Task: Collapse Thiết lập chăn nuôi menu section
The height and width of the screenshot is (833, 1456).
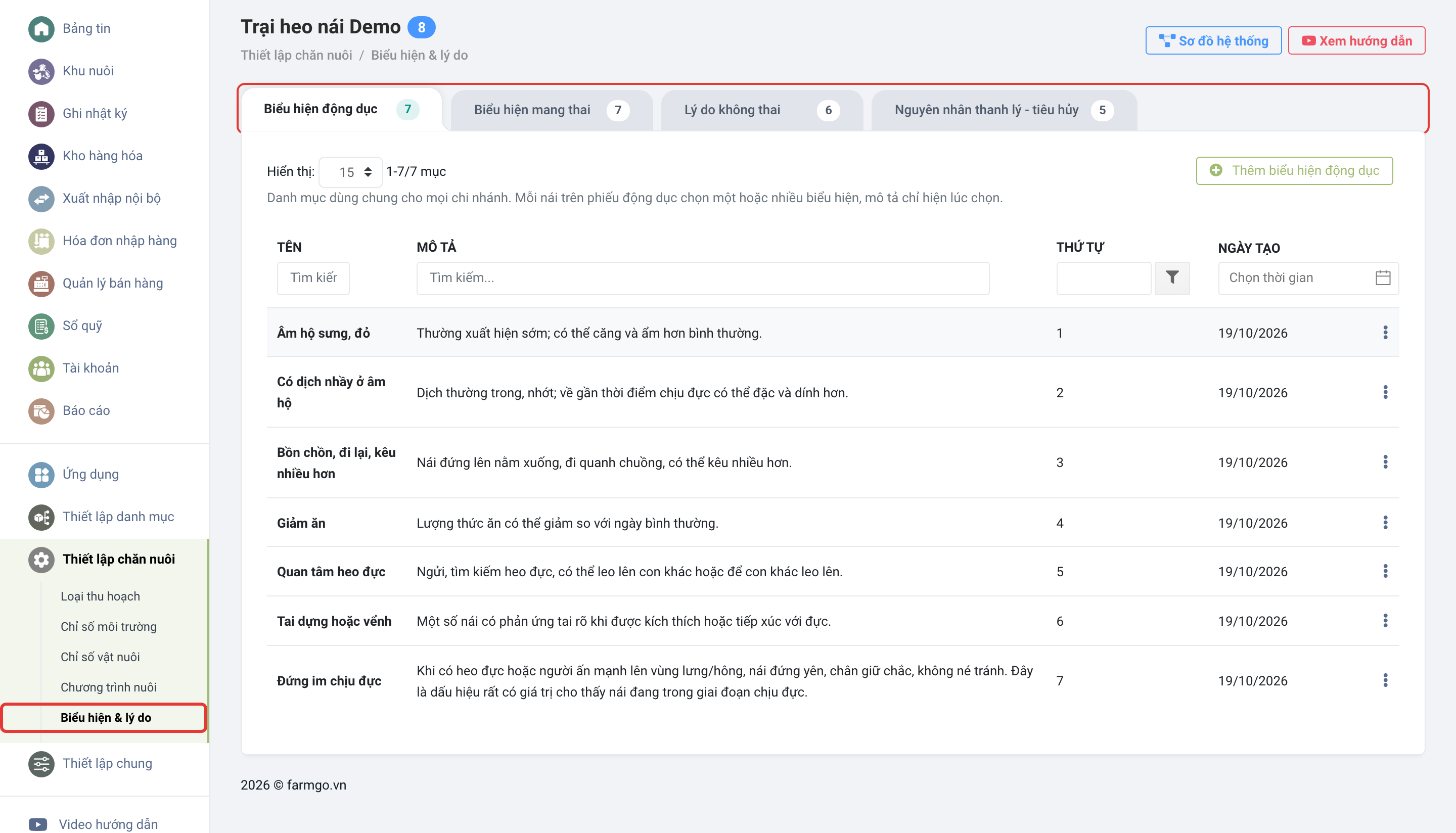Action: 104,559
